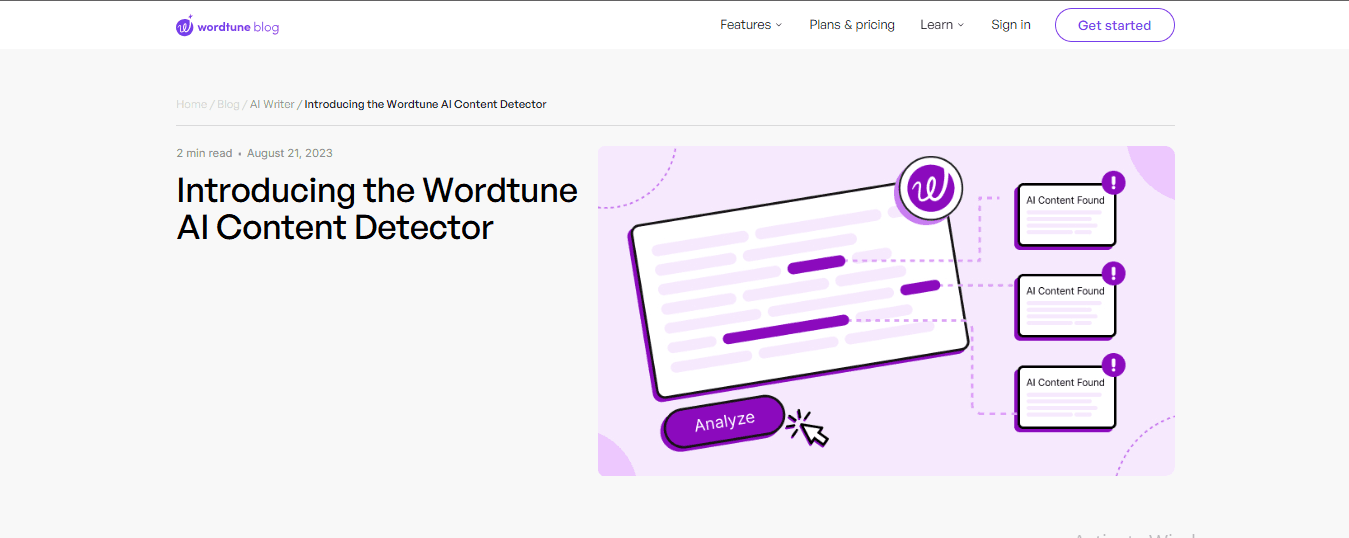Expand the Learn dropdown menu

[942, 25]
